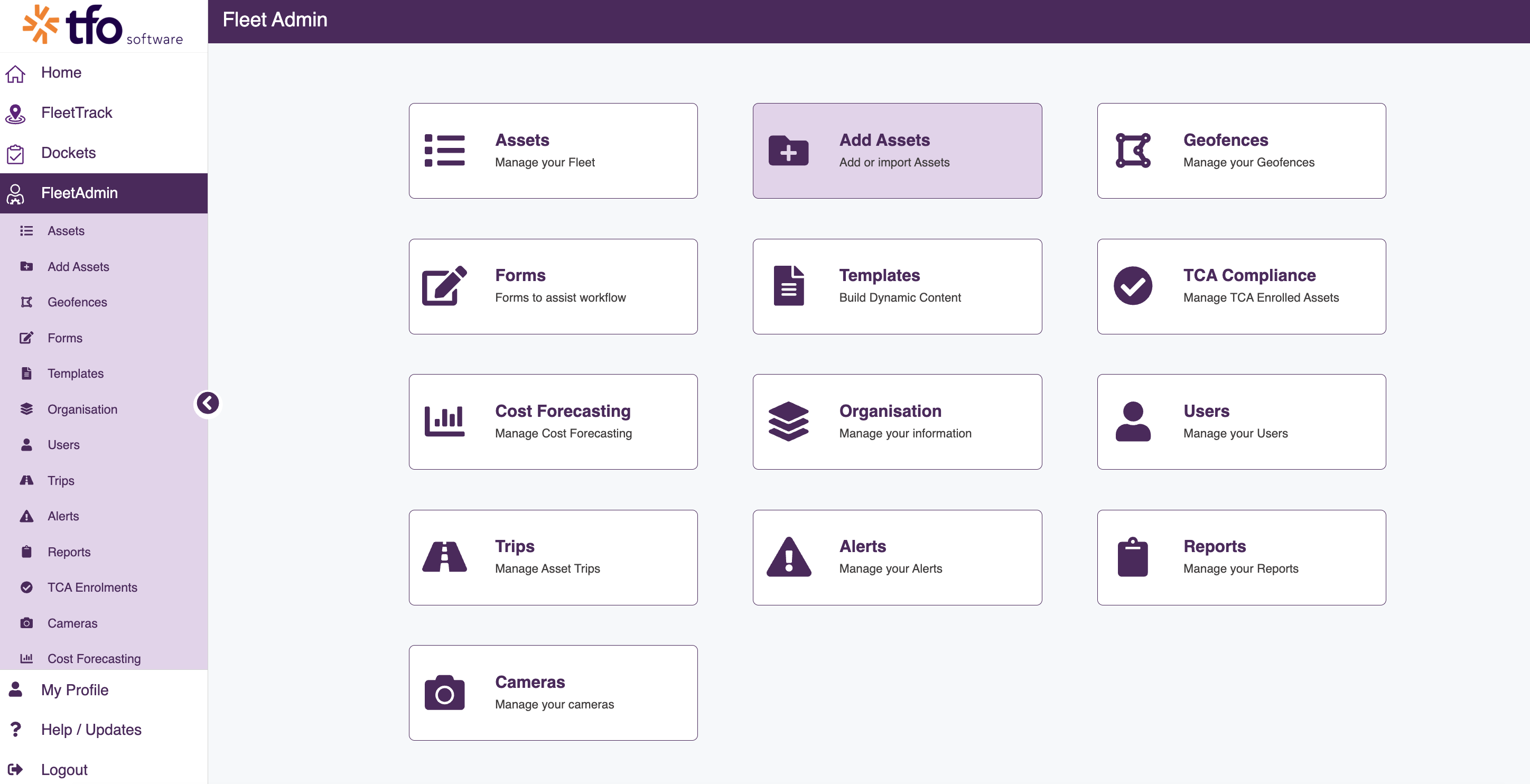Select FleetAdmin in the sidebar menu
1530x784 pixels.
pos(104,194)
